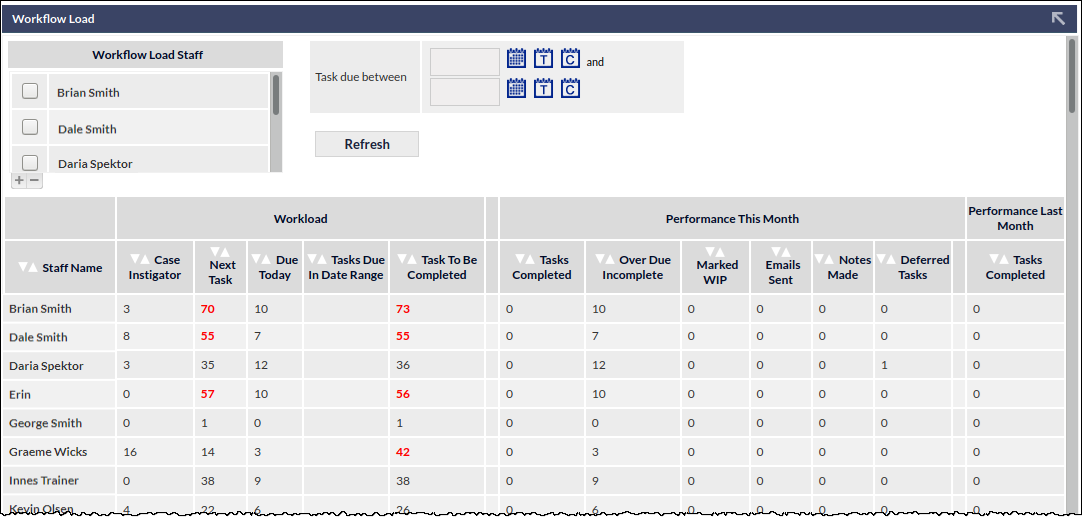Click the minus icon below staff list
1082x518 pixels.
34,181
